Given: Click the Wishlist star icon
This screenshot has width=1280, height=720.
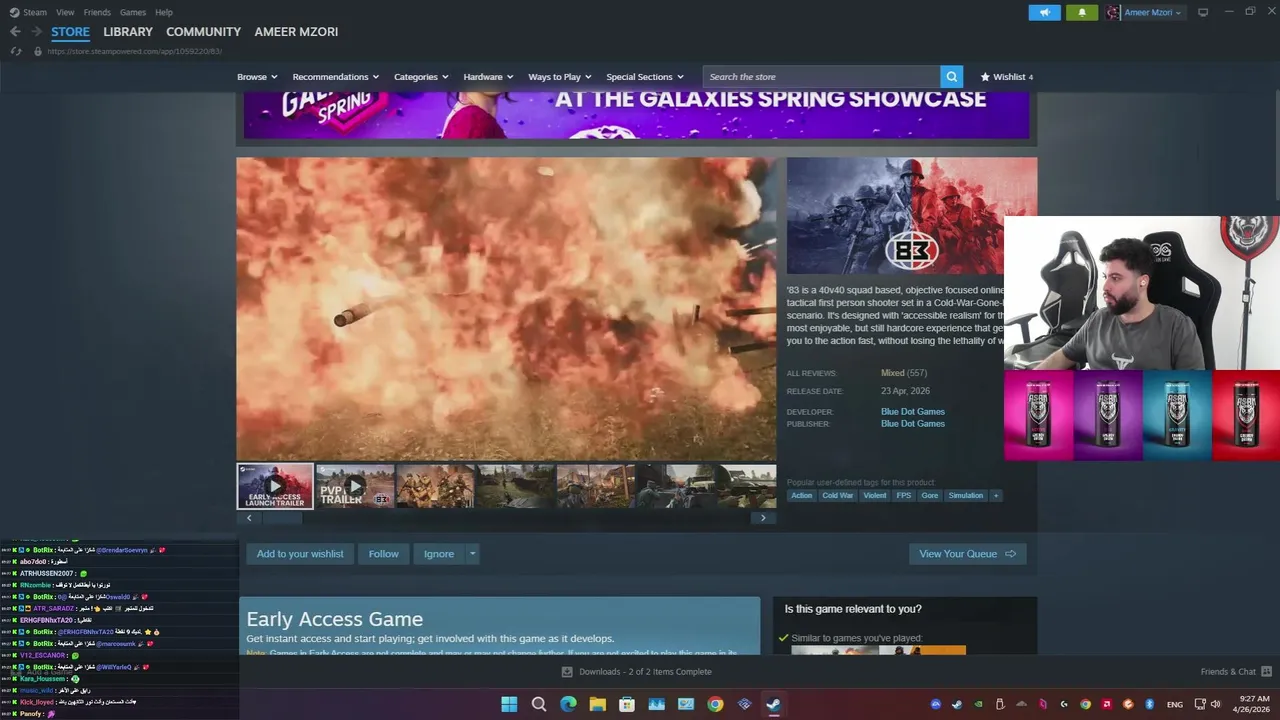Looking at the screenshot, I should pos(985,76).
